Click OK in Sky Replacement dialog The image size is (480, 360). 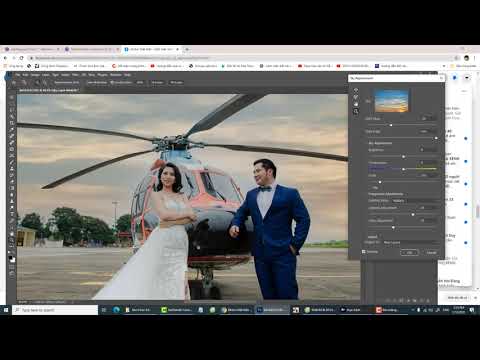click(409, 252)
